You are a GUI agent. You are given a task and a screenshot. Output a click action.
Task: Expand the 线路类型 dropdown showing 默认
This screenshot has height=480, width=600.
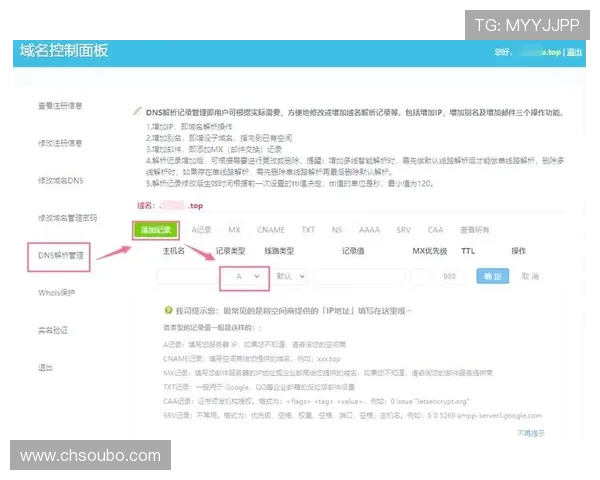tap(290, 276)
